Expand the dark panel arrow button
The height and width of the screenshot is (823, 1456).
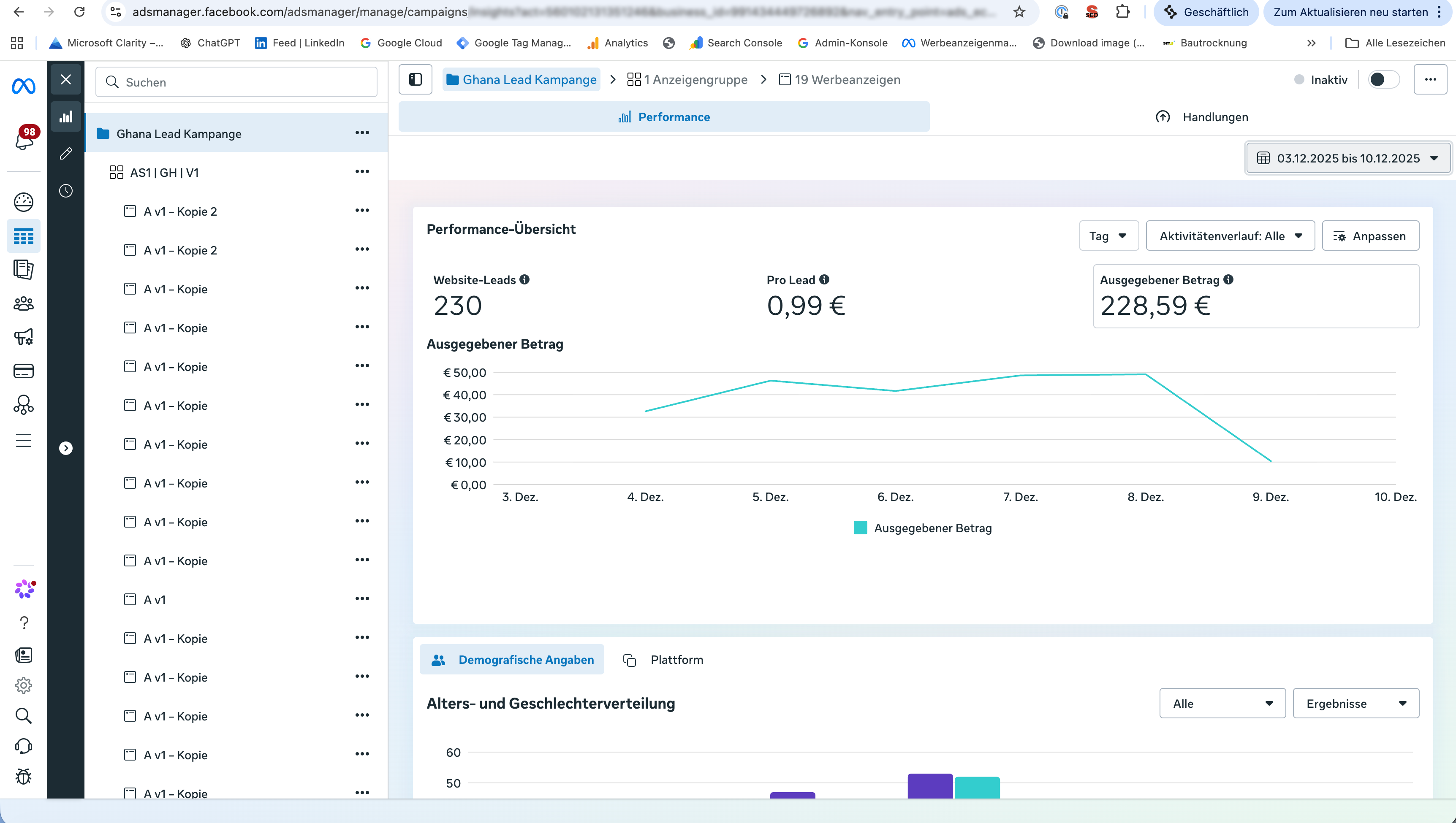(x=65, y=448)
